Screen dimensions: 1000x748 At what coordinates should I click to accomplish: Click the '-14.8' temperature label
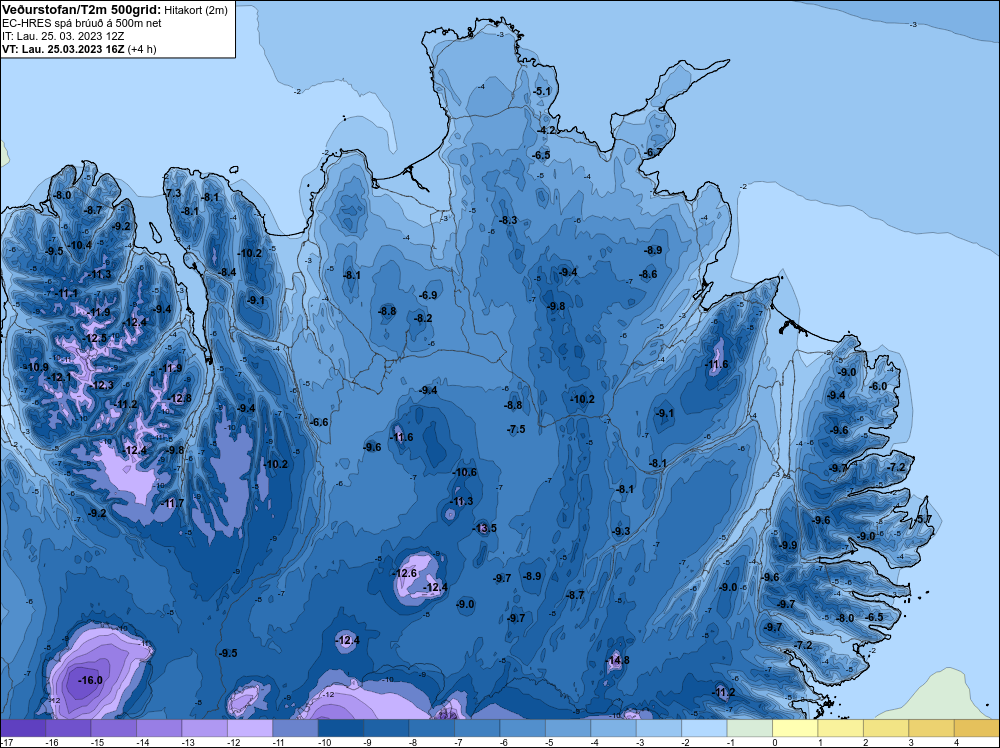click(x=618, y=660)
